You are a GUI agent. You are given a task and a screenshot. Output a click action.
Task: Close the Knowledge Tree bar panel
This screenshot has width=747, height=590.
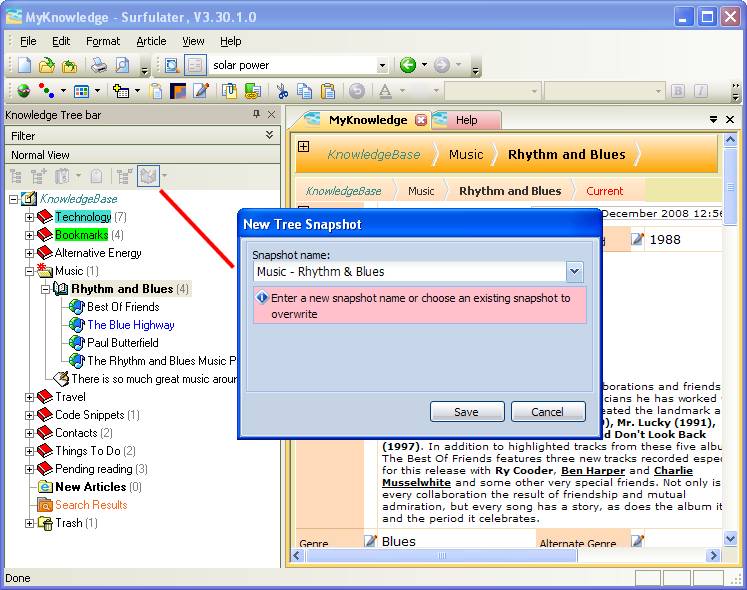(272, 114)
